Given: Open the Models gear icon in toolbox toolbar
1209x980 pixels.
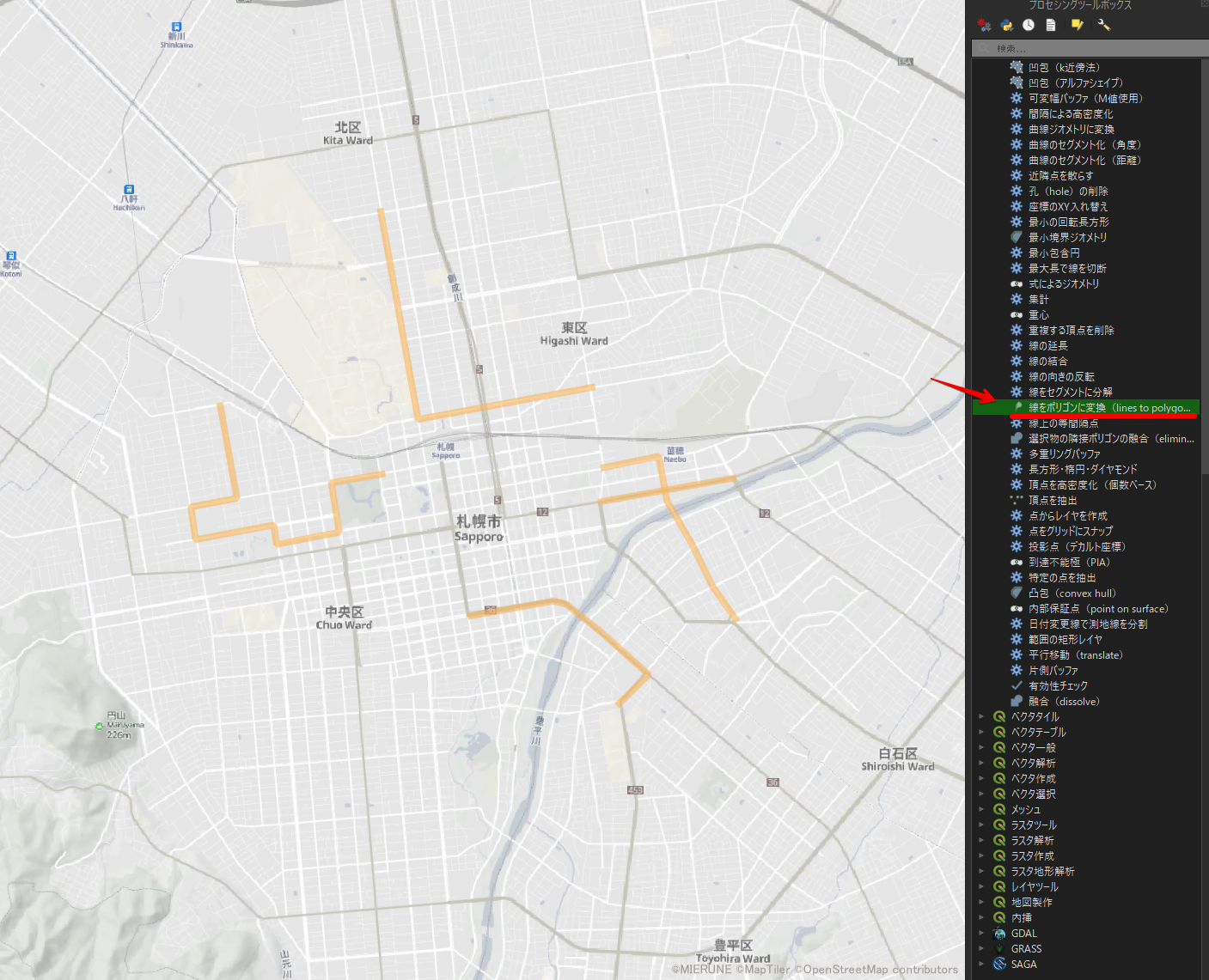Looking at the screenshot, I should [x=984, y=25].
